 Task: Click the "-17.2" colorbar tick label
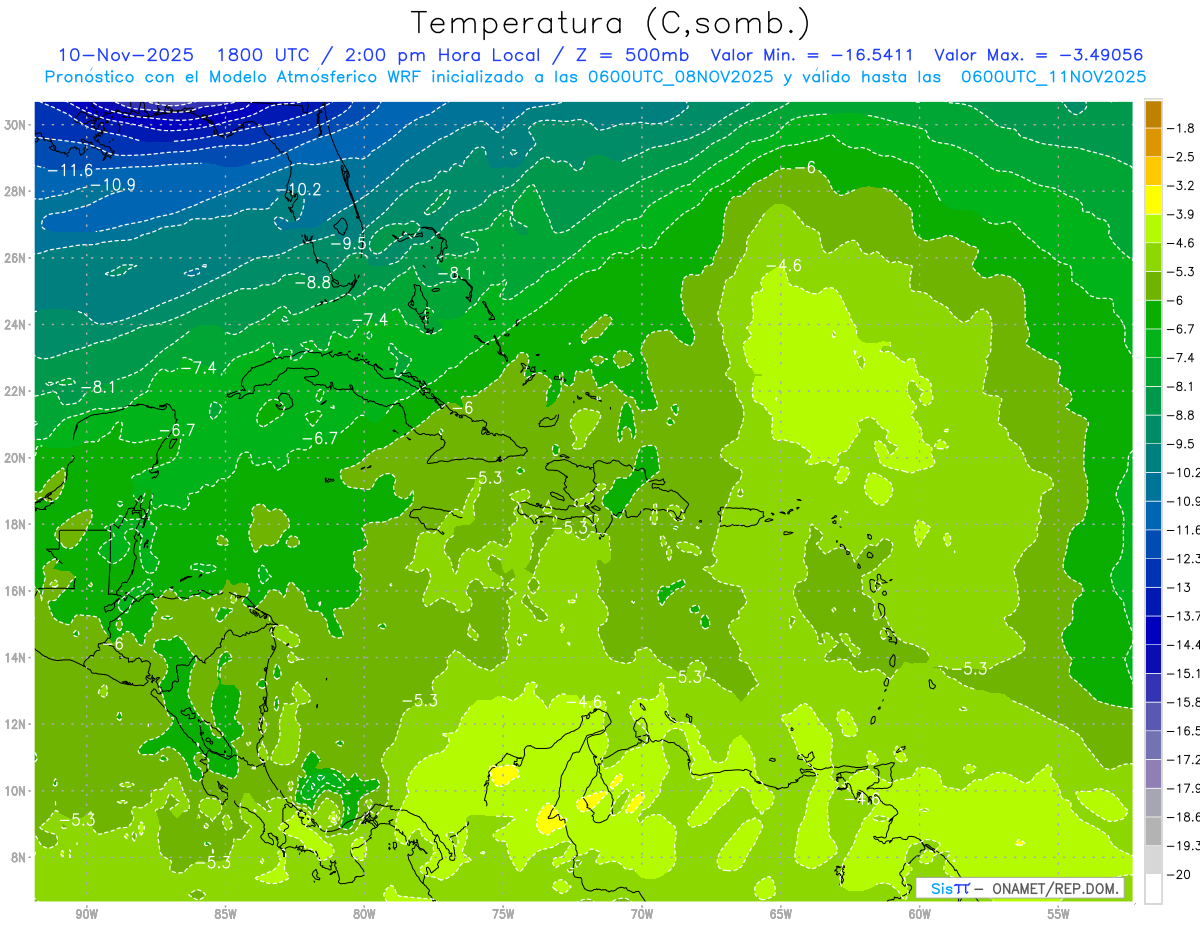tap(1183, 760)
